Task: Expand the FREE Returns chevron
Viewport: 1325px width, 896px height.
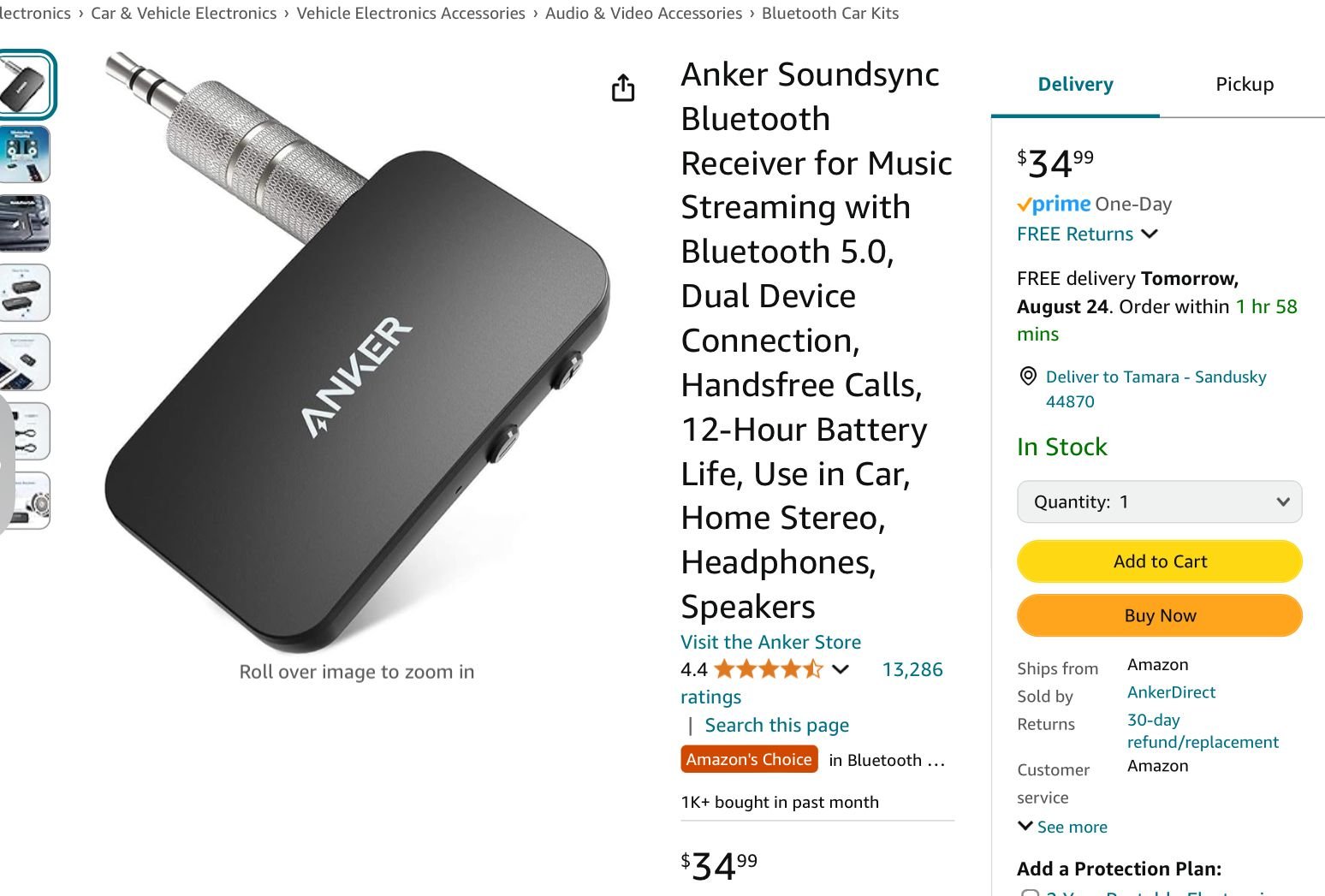Action: [1150, 234]
